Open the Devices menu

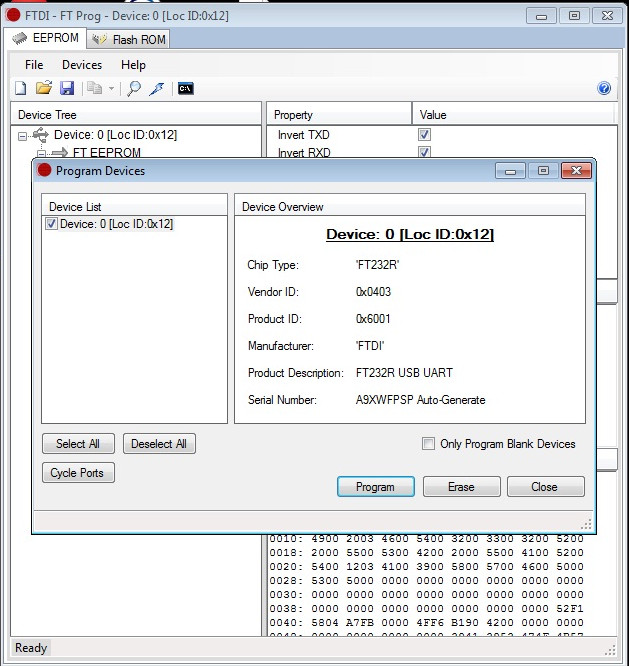click(x=82, y=65)
